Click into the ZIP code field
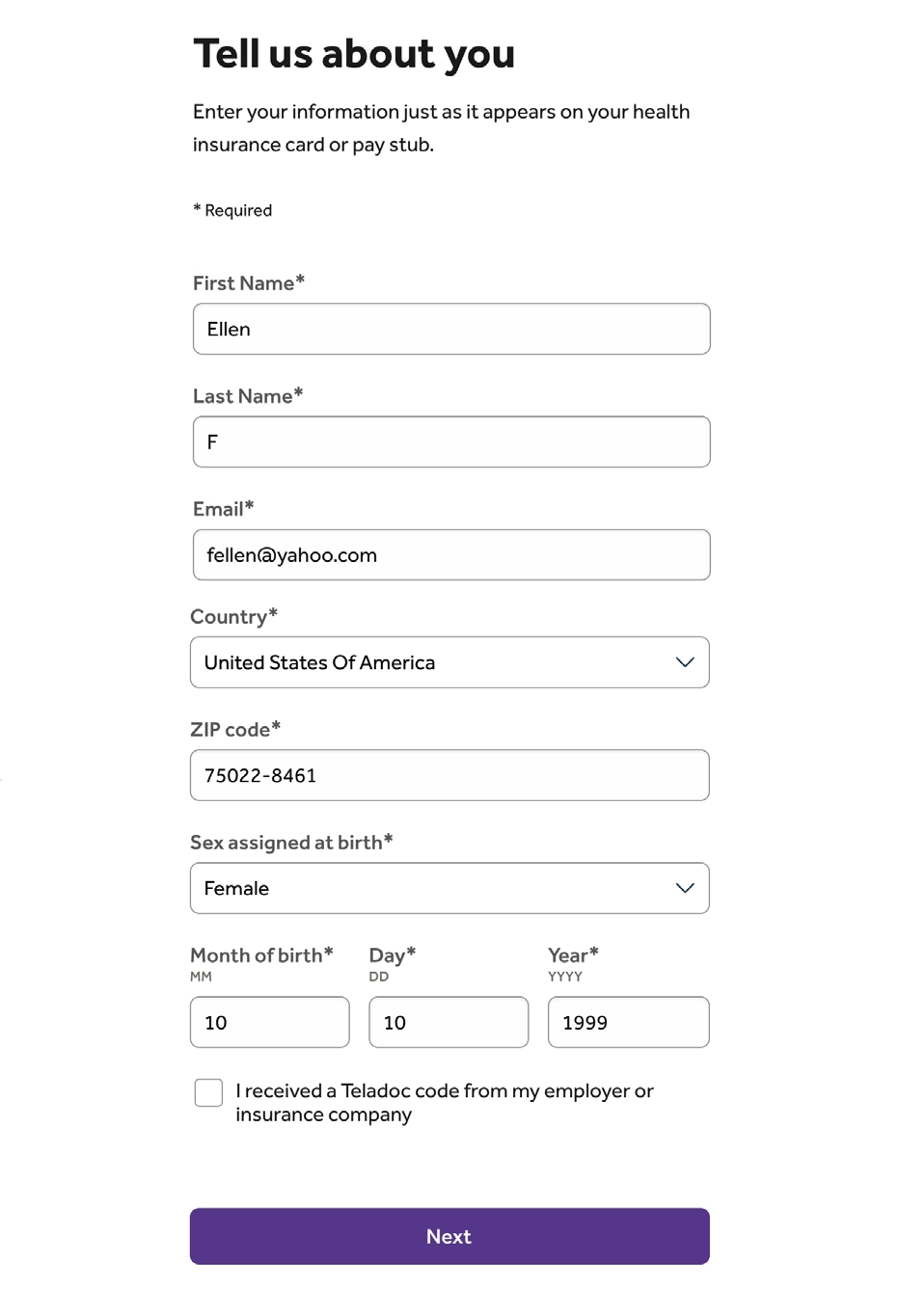This screenshot has height=1316, width=899. [x=449, y=775]
